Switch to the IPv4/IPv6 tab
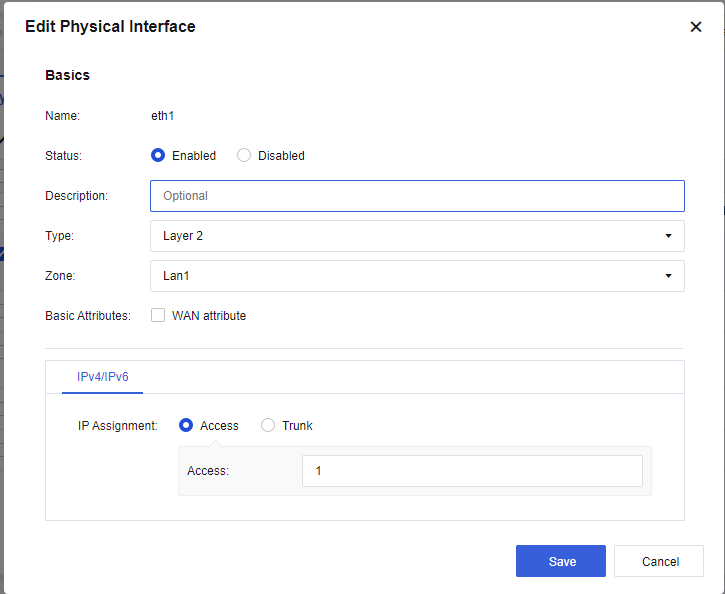 103,377
